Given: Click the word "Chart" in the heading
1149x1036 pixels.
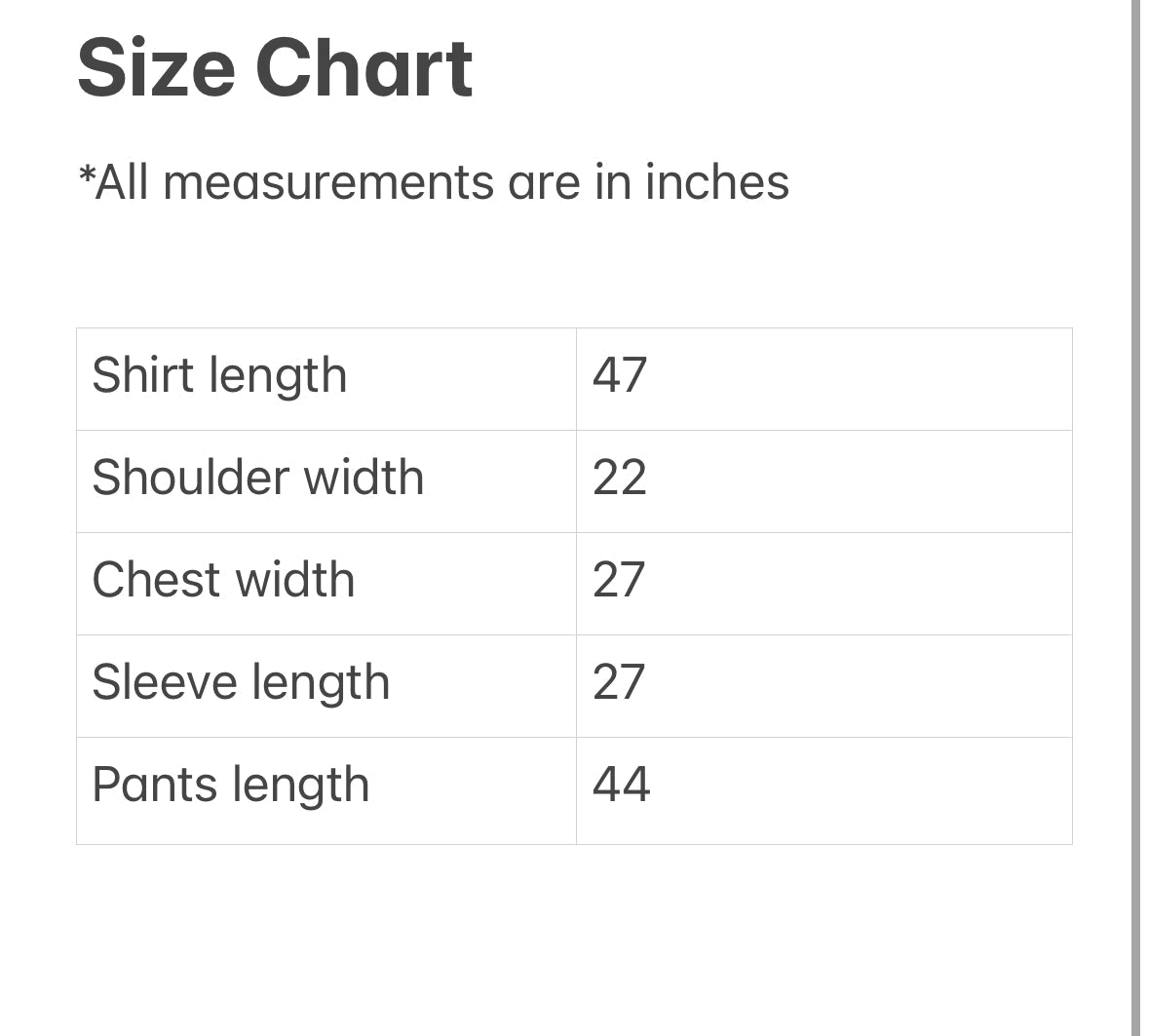Looking at the screenshot, I should coord(364,68).
